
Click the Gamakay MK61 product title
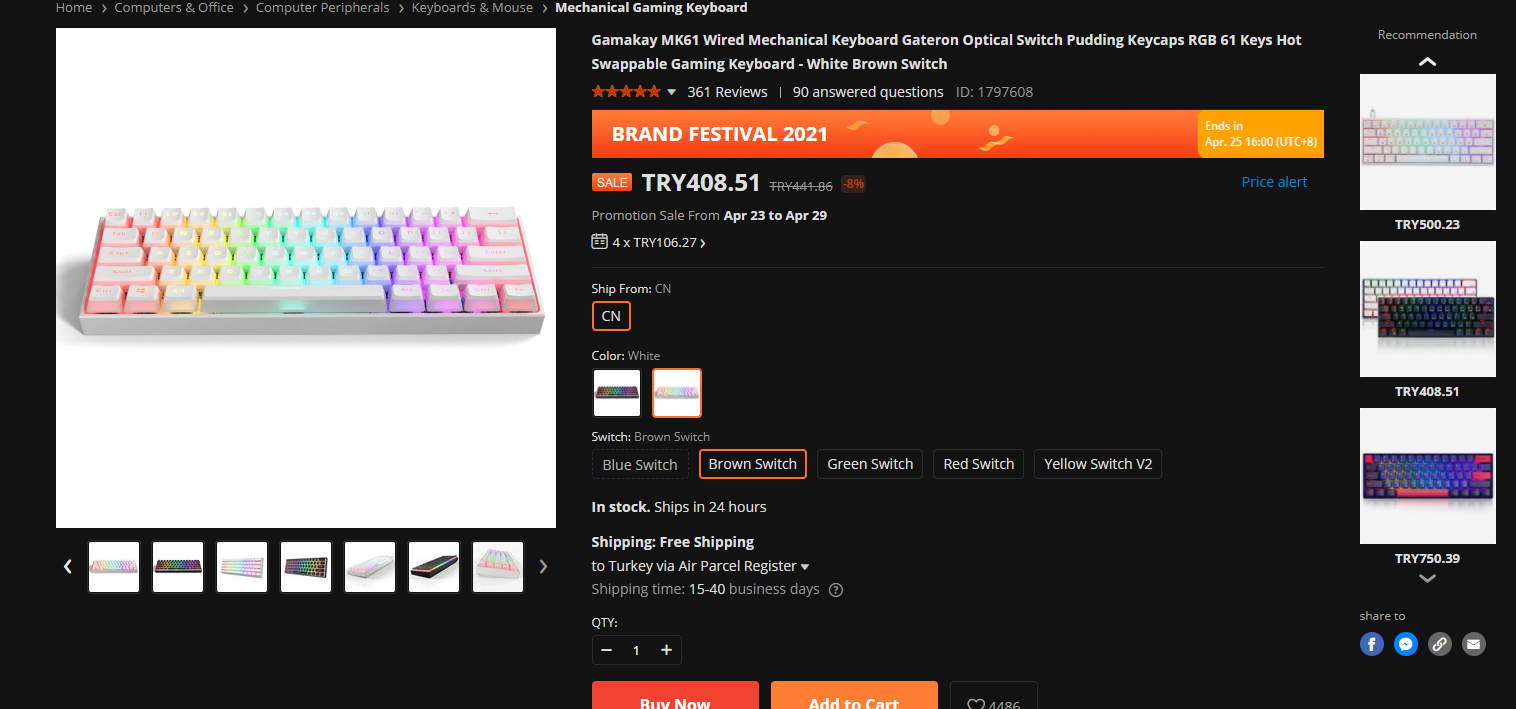[946, 52]
